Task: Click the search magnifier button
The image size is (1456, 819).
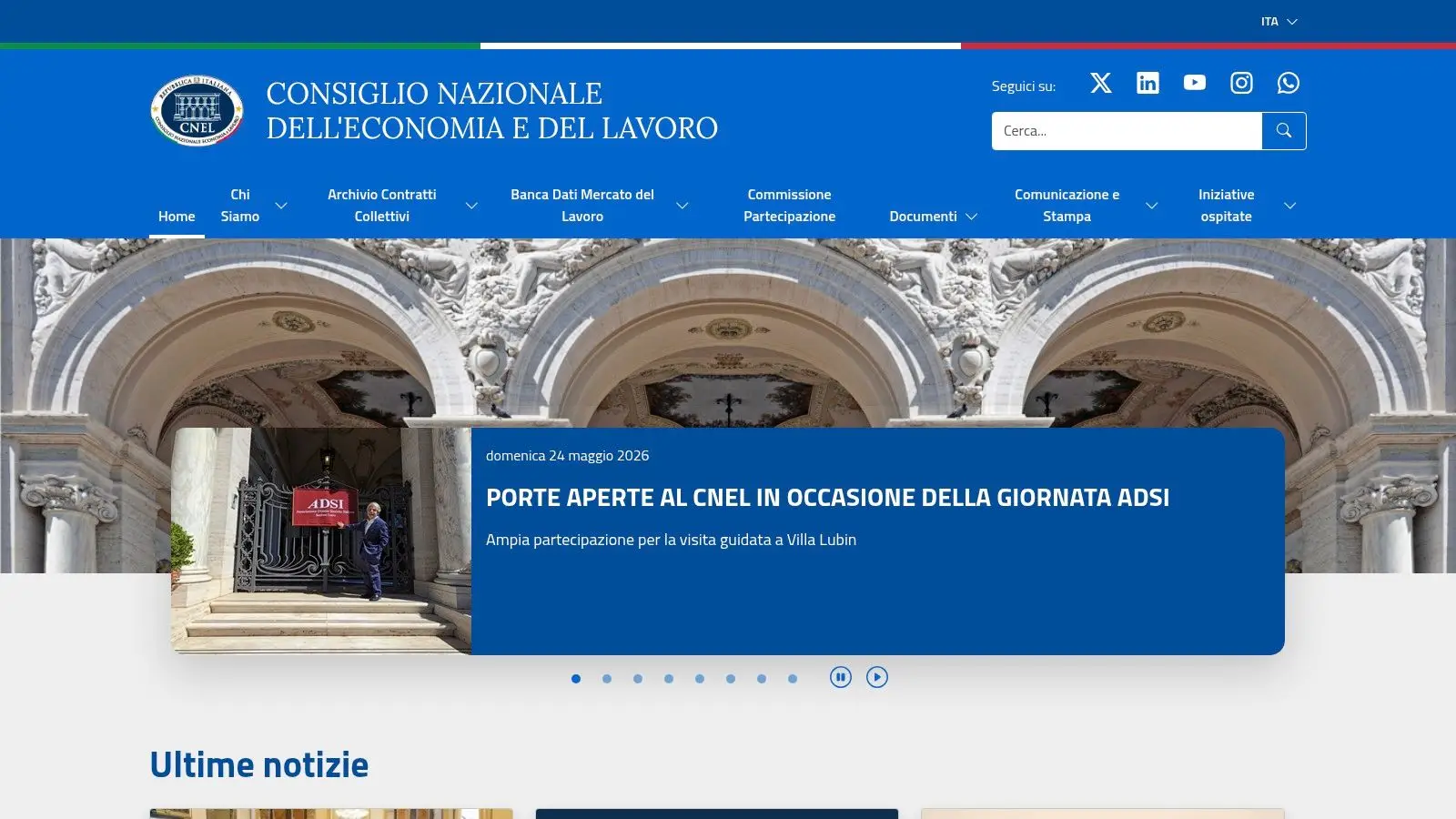Action: [x=1284, y=131]
